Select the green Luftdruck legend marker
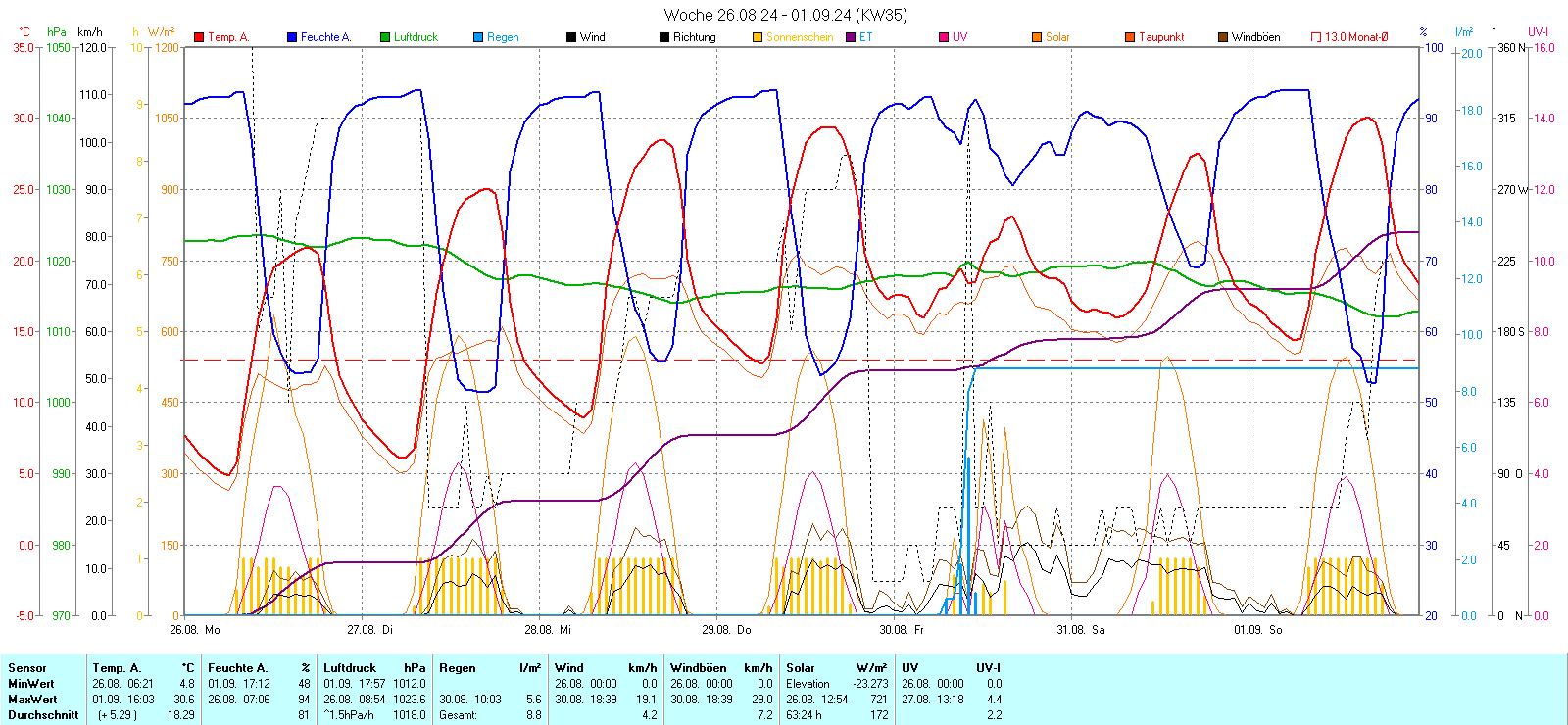Screen dimensions: 1568x725 pos(385,37)
